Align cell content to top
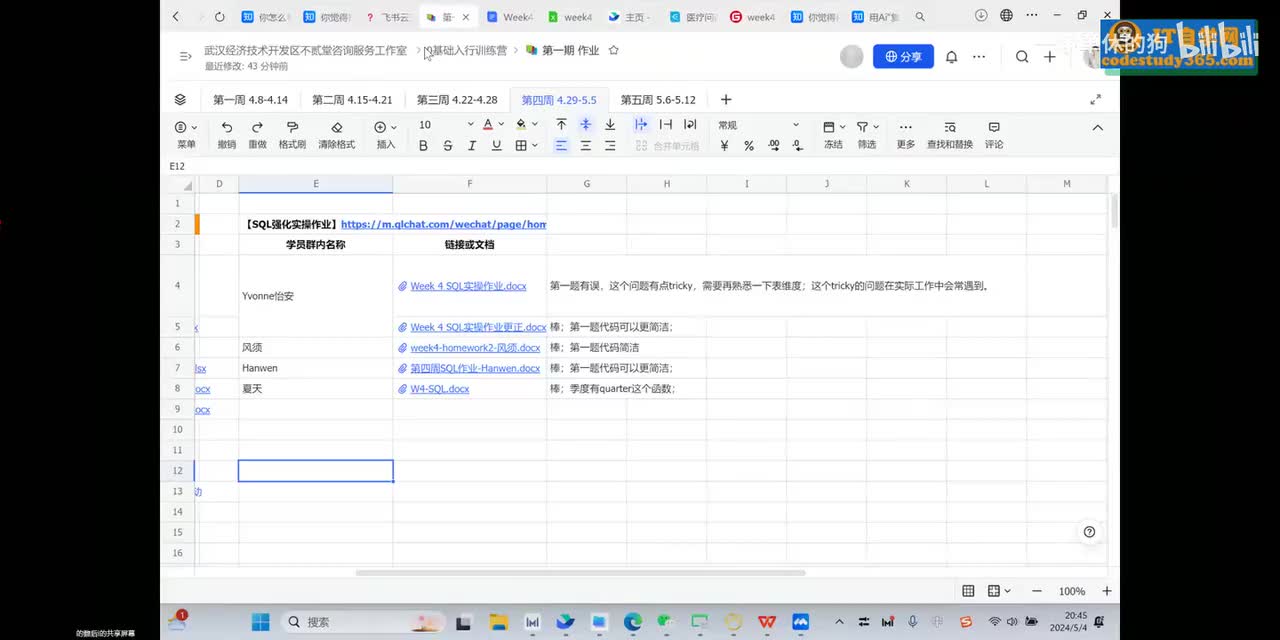Viewport: 1280px width, 640px height. click(561, 125)
